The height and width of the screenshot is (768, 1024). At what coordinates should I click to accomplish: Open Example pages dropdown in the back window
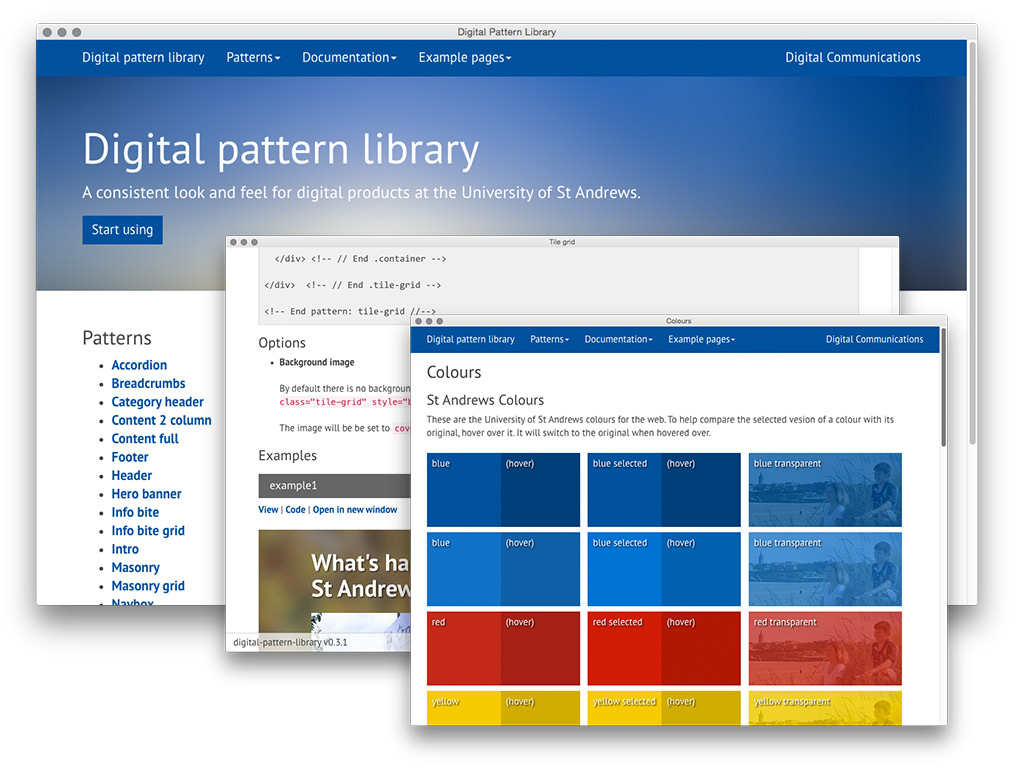[x=464, y=57]
